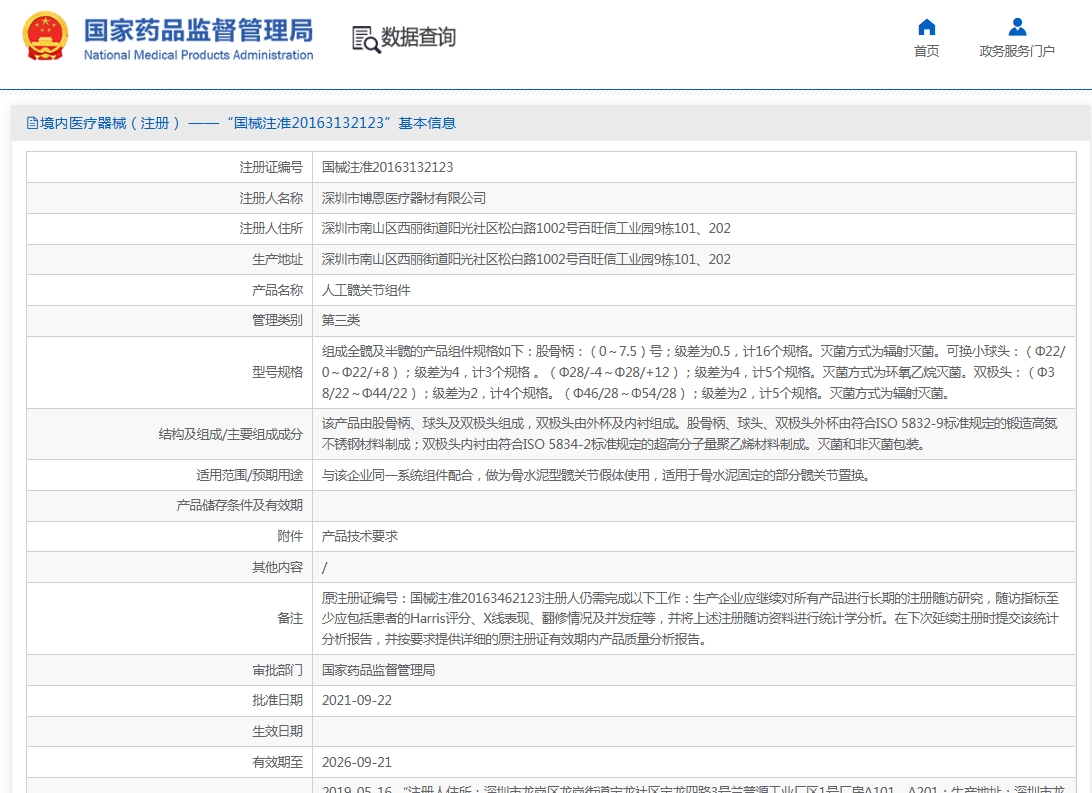Go to 首页 link text

tap(926, 51)
